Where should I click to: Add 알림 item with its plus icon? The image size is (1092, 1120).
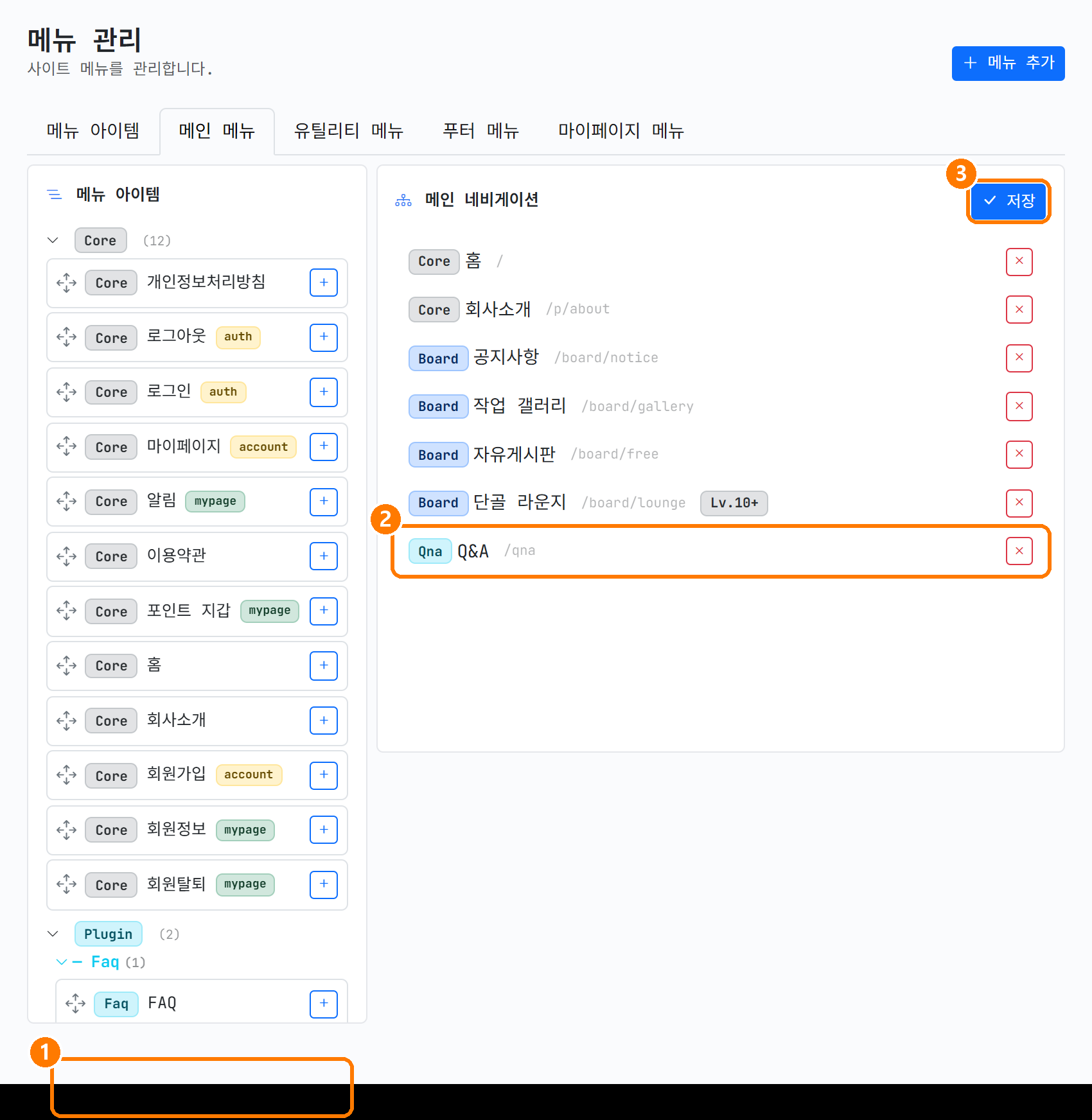coord(324,501)
